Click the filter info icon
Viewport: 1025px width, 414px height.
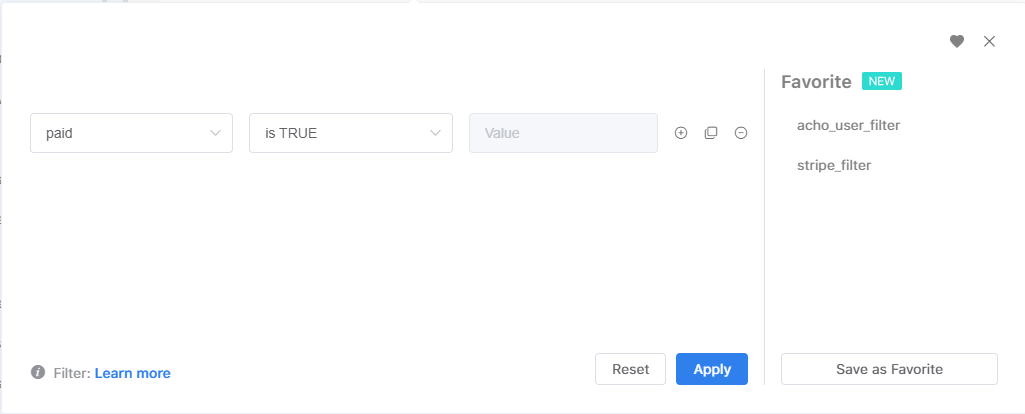pyautogui.click(x=38, y=373)
